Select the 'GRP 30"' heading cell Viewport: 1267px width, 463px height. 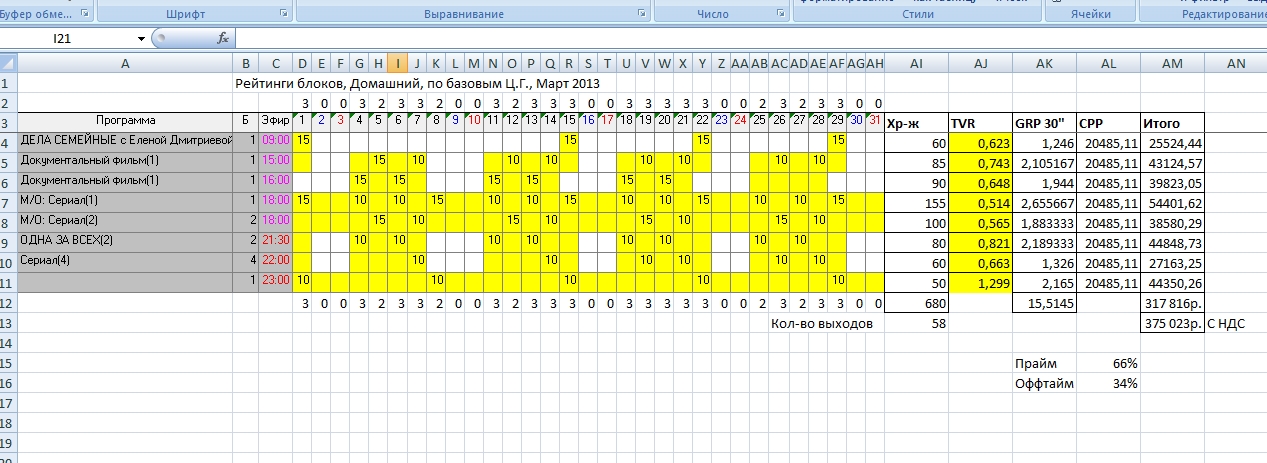pyautogui.click(x=1044, y=122)
